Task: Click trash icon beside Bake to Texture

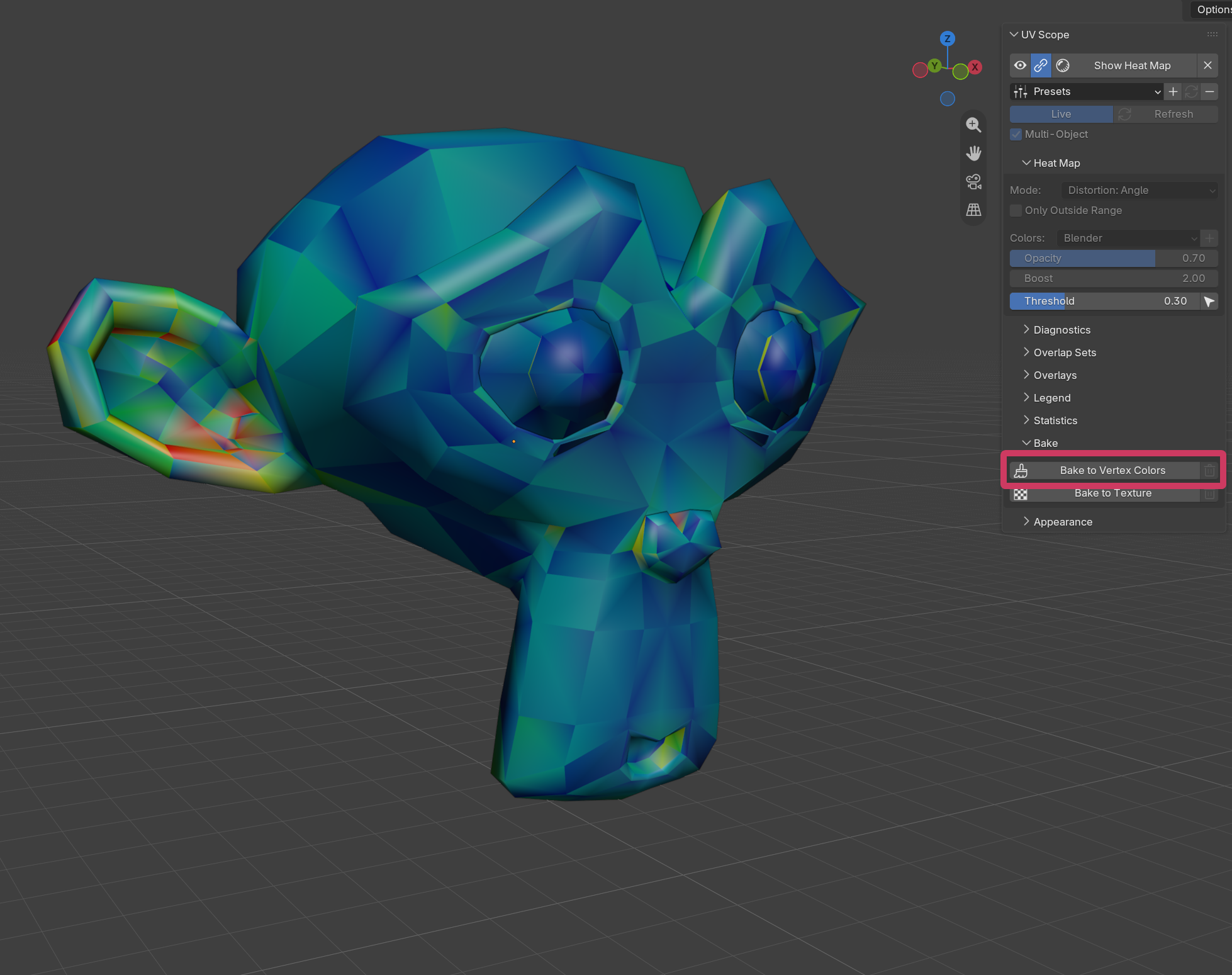Action: point(1209,493)
